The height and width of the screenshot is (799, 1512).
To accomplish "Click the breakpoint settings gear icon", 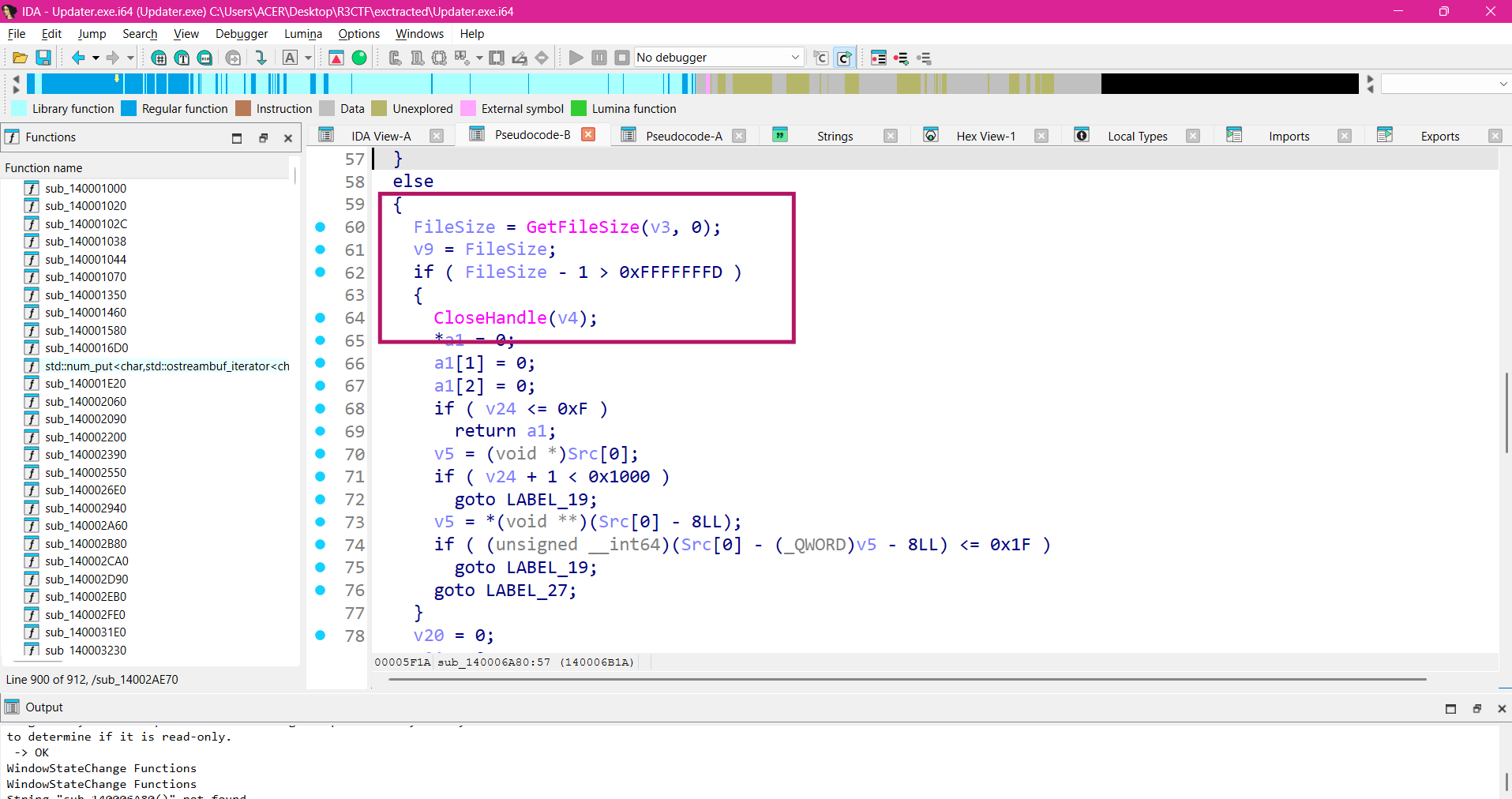I will tap(924, 58).
